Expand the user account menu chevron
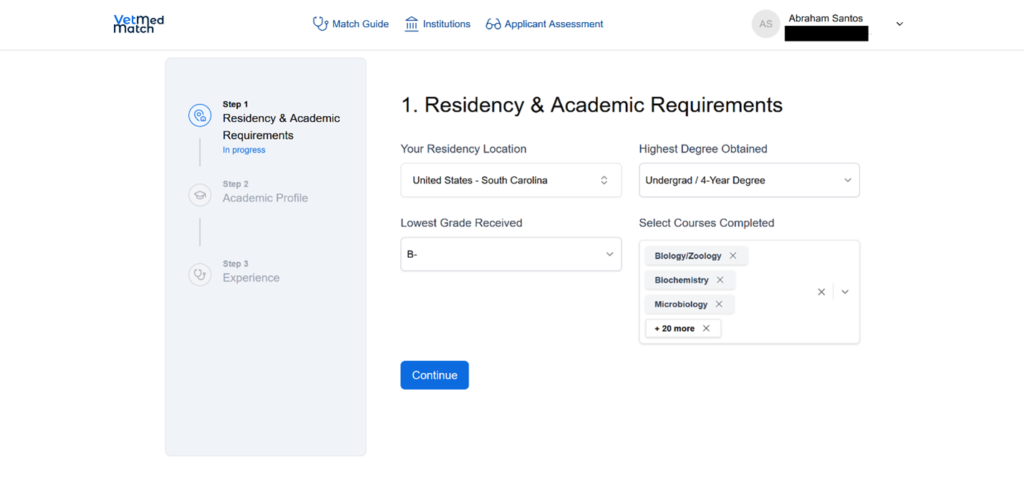1024x477 pixels. [899, 24]
